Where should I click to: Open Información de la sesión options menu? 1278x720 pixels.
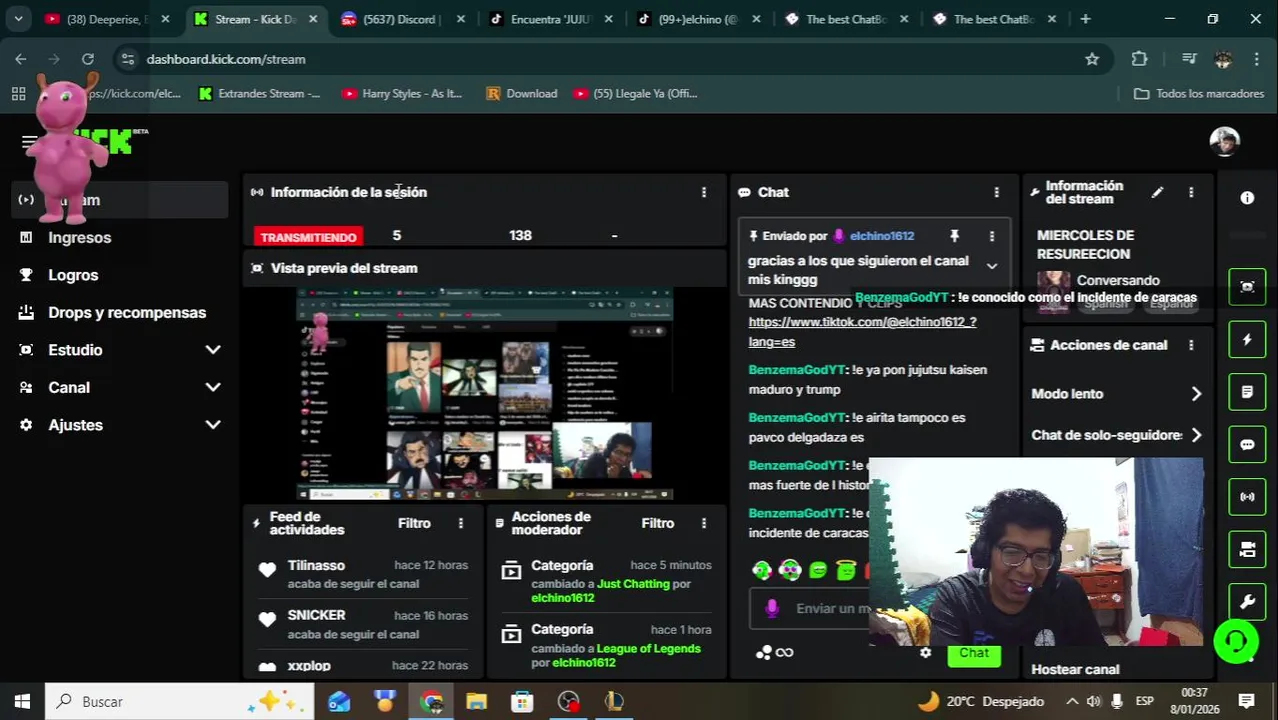click(704, 192)
